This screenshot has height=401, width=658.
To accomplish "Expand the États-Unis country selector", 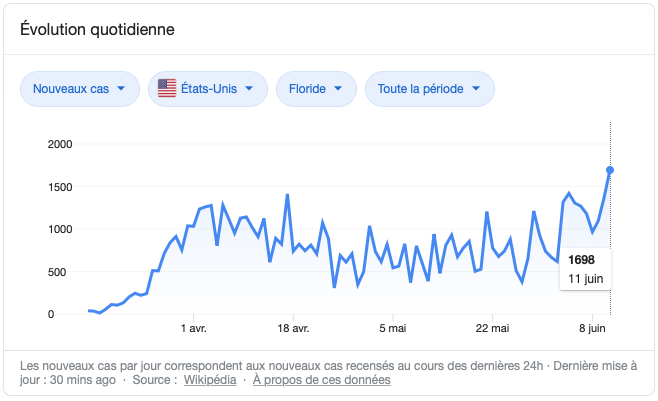I will (208, 89).
